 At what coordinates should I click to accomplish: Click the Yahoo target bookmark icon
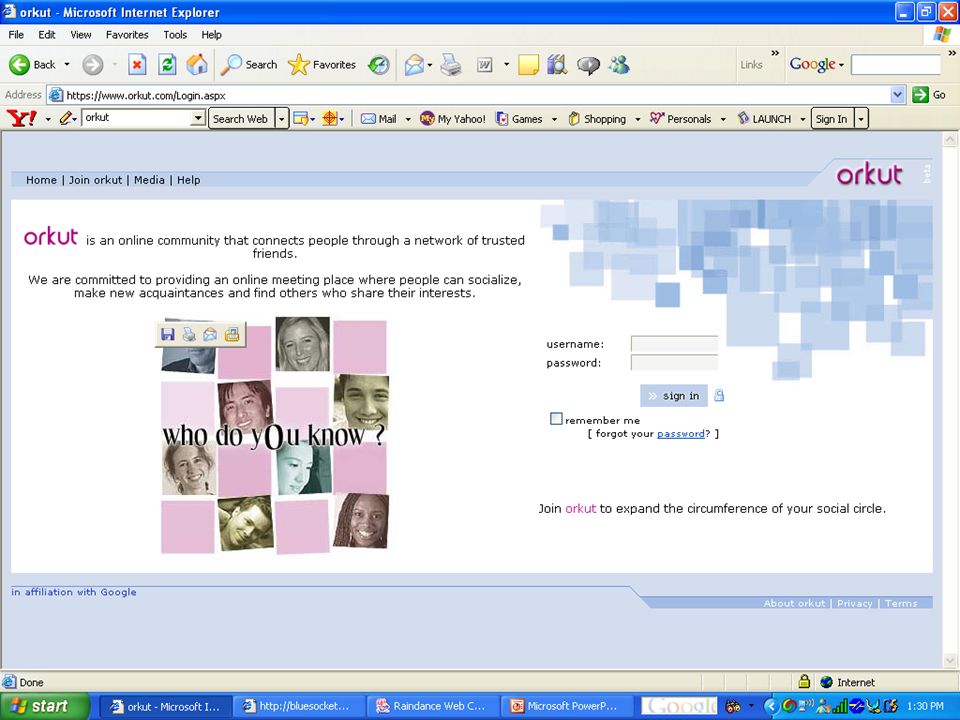pos(329,119)
